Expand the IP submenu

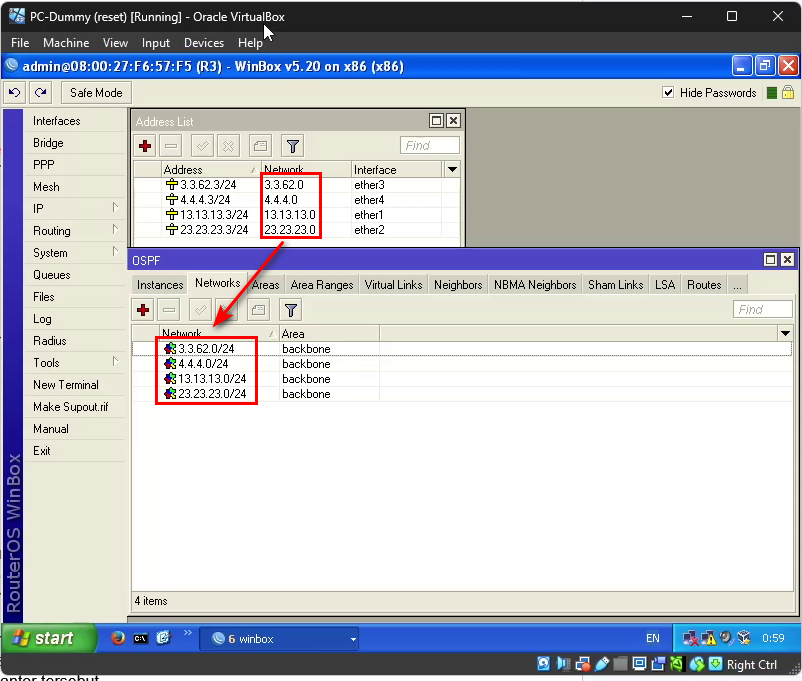[x=116, y=208]
